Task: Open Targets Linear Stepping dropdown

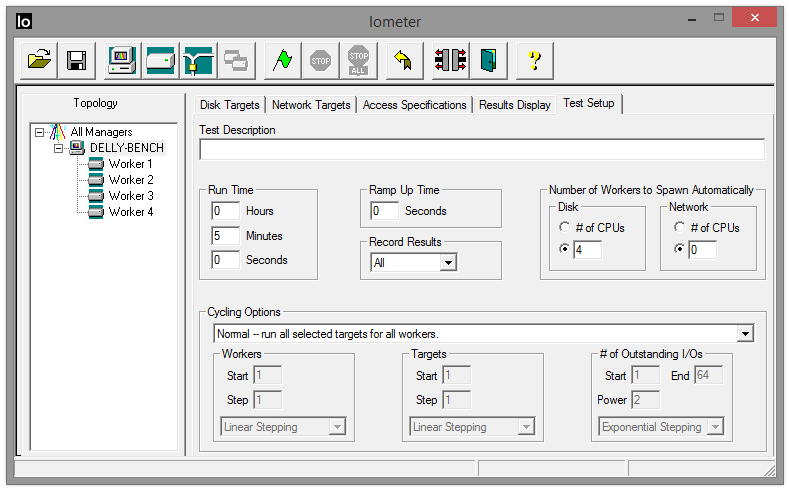Action: (x=526, y=427)
